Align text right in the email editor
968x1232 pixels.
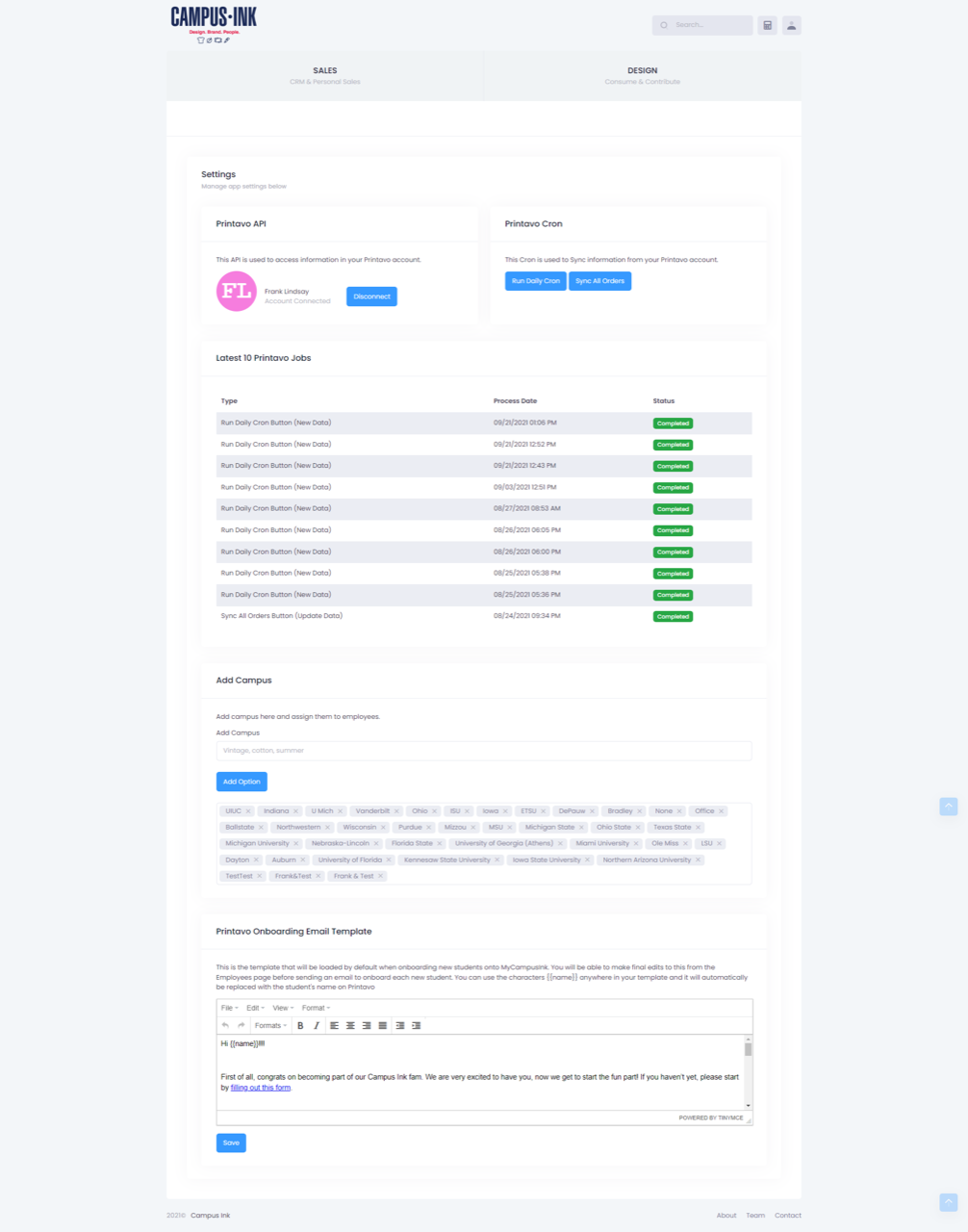click(367, 1025)
